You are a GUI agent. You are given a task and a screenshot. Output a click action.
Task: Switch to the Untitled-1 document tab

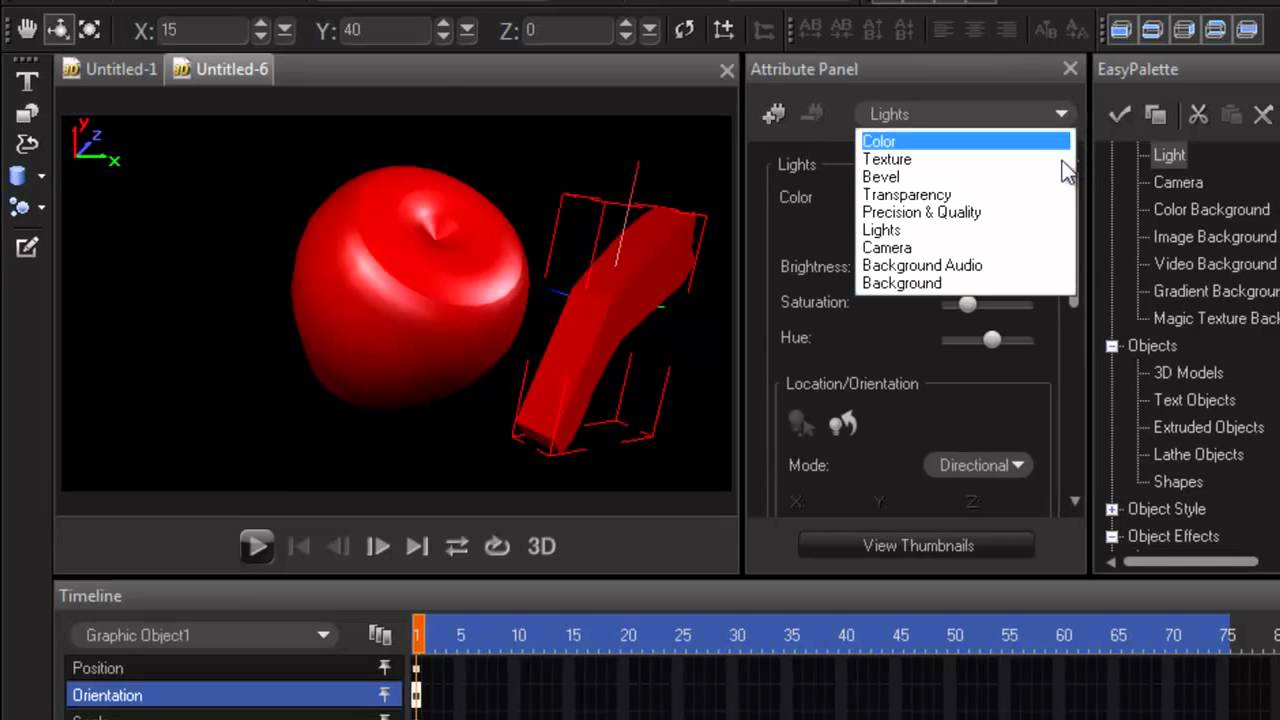pyautogui.click(x=110, y=69)
